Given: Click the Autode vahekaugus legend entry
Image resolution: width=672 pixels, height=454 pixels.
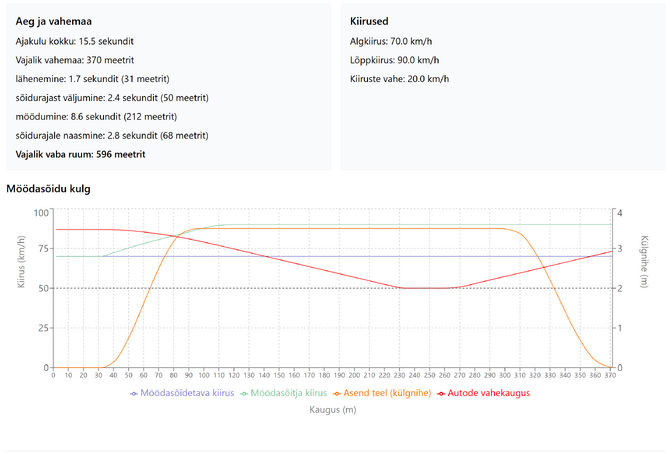Looking at the screenshot, I should coord(489,393).
